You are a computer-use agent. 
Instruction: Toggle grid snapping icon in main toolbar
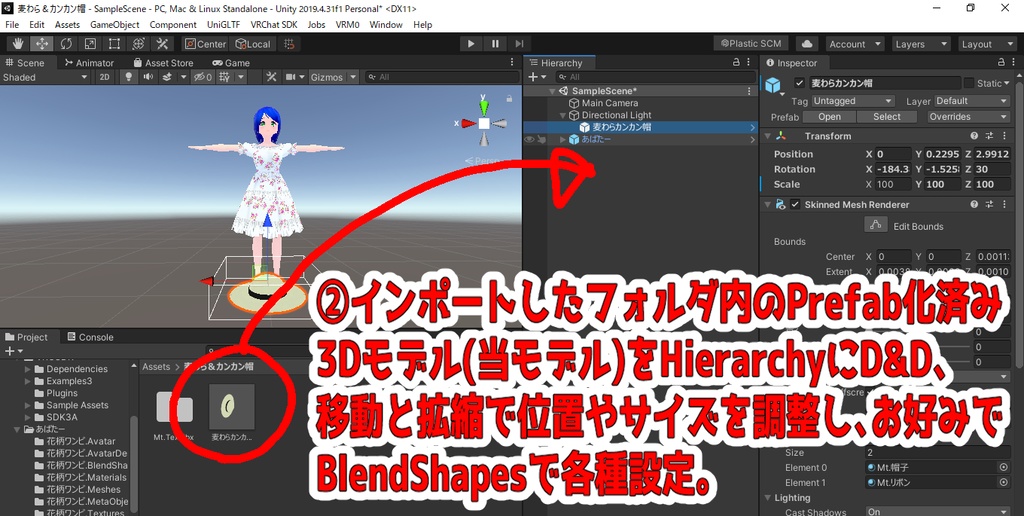coord(289,44)
